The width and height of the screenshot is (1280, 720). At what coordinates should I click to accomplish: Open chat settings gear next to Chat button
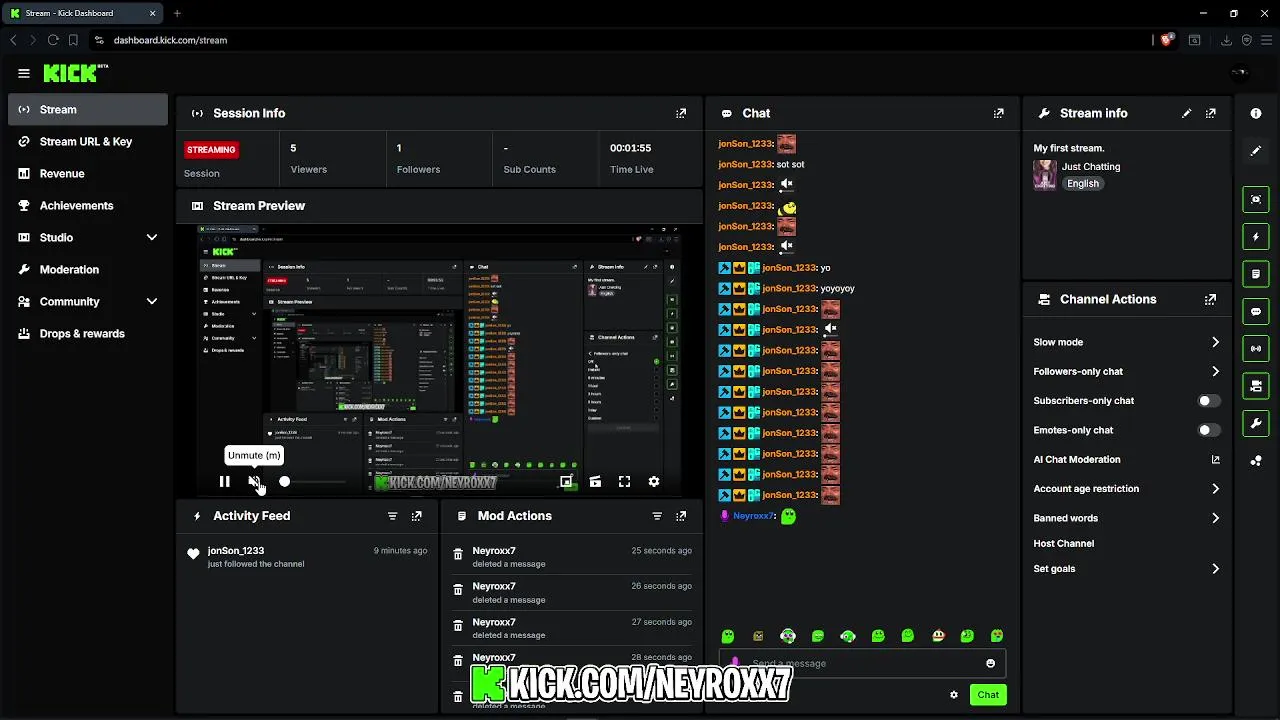[954, 695]
